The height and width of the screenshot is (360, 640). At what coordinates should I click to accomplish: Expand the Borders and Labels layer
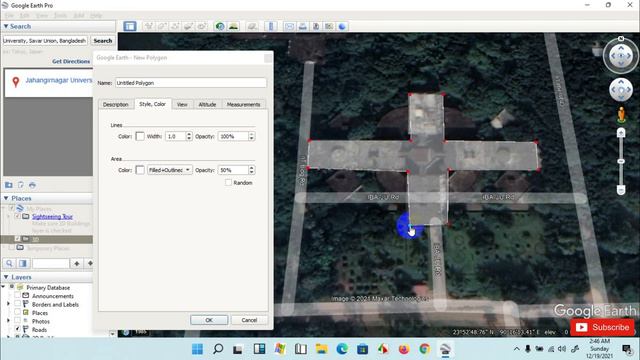pos(9,304)
